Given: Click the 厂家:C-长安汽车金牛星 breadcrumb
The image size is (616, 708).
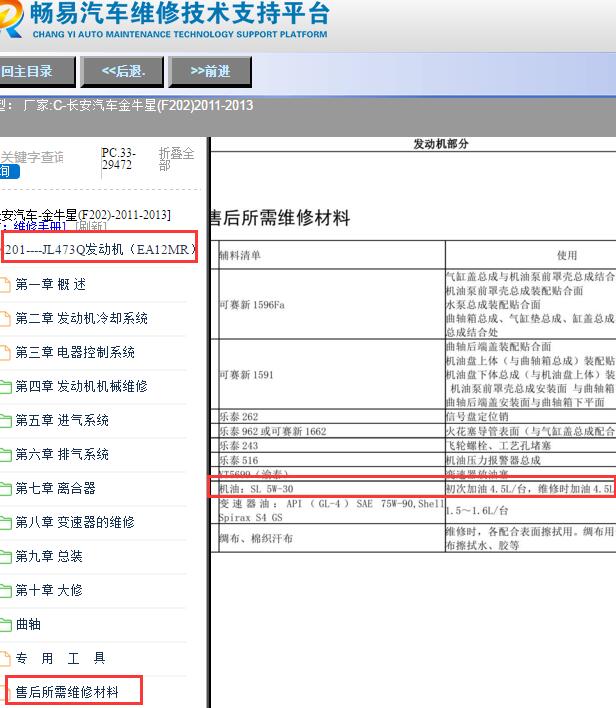Looking at the screenshot, I should 138,105.
